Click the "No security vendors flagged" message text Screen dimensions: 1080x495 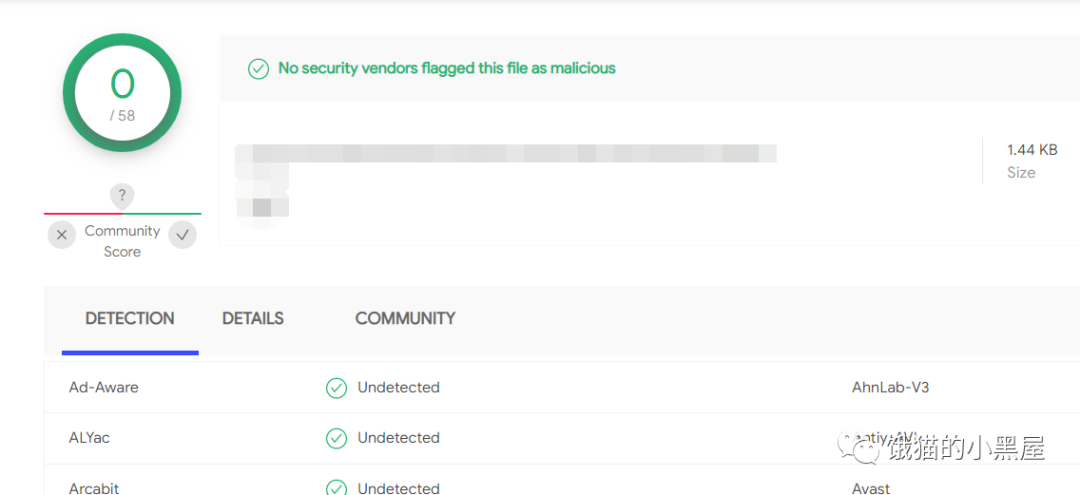pos(446,69)
